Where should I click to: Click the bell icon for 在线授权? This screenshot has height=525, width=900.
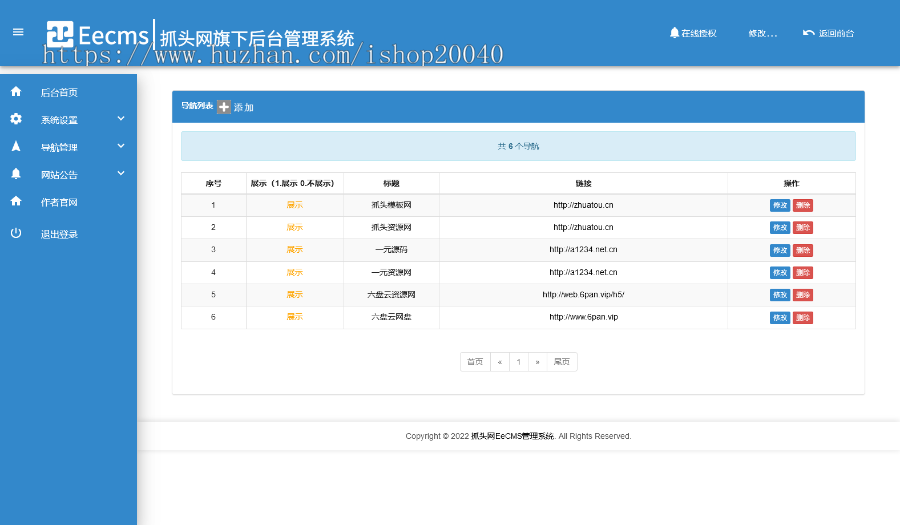(674, 33)
